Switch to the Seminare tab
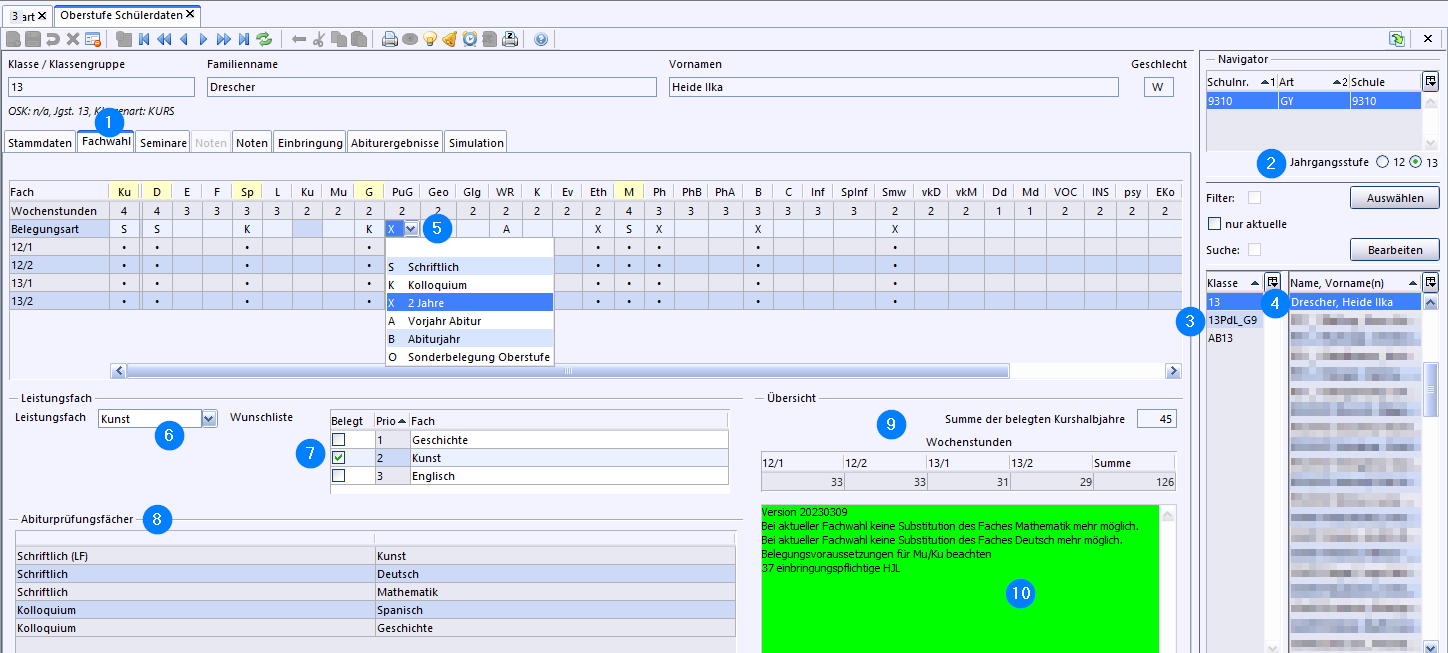Screen dimensions: 1448x653 (x=163, y=143)
